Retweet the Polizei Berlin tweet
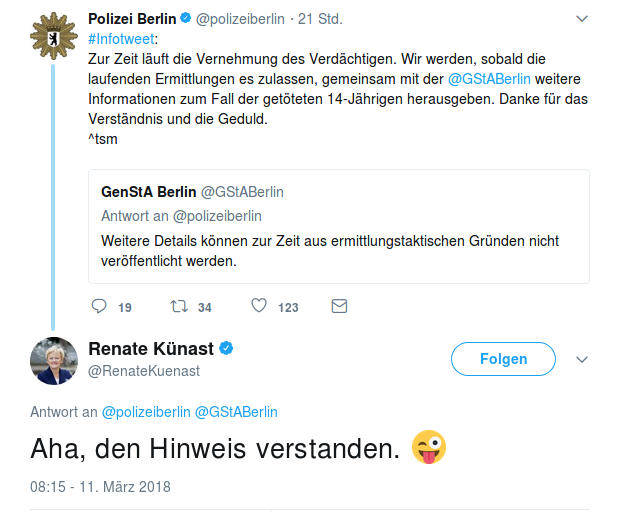622x512 pixels. 179,306
